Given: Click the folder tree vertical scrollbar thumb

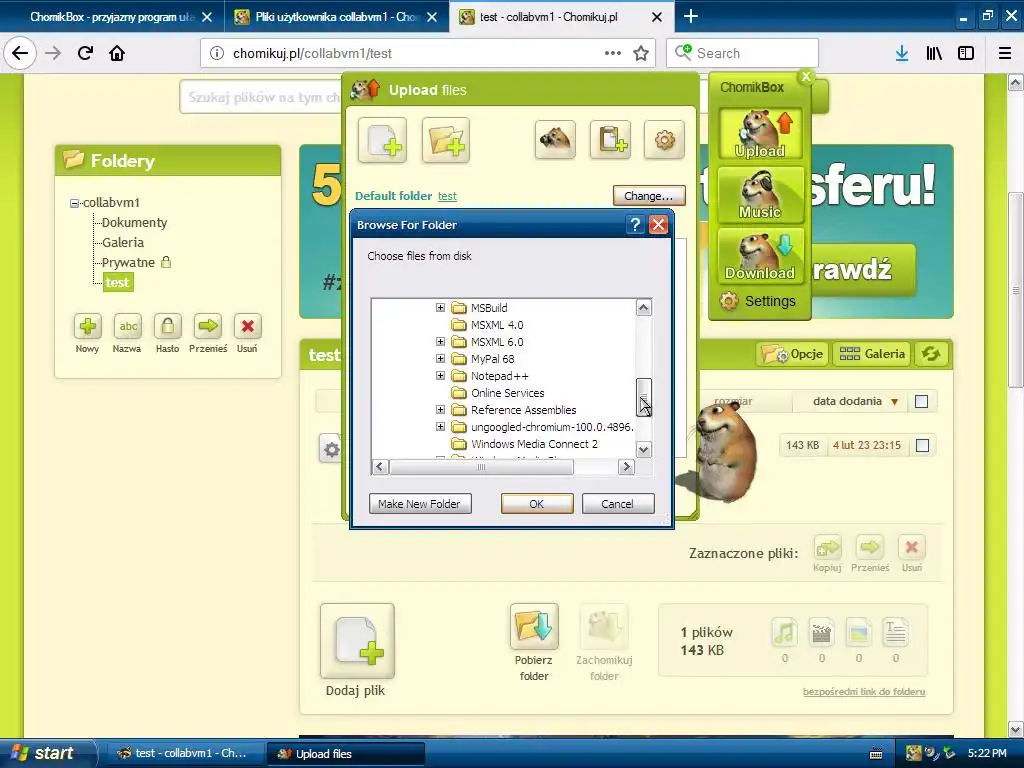Looking at the screenshot, I should coord(643,397).
